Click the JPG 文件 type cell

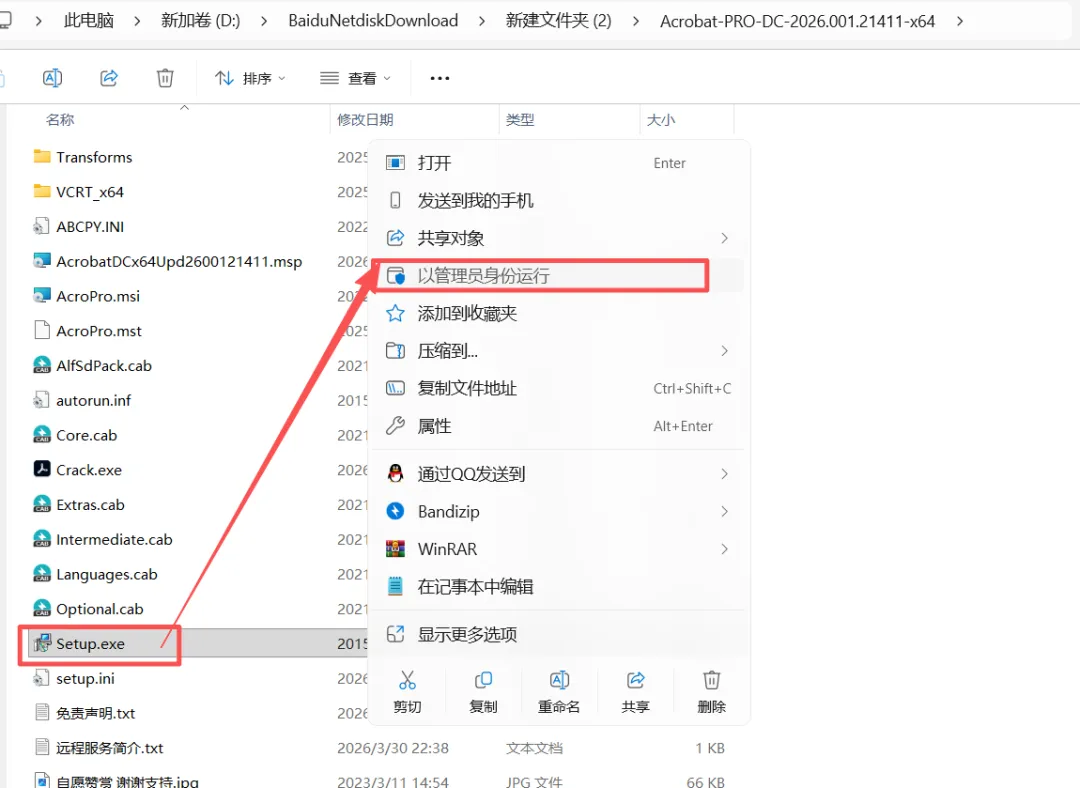click(534, 782)
